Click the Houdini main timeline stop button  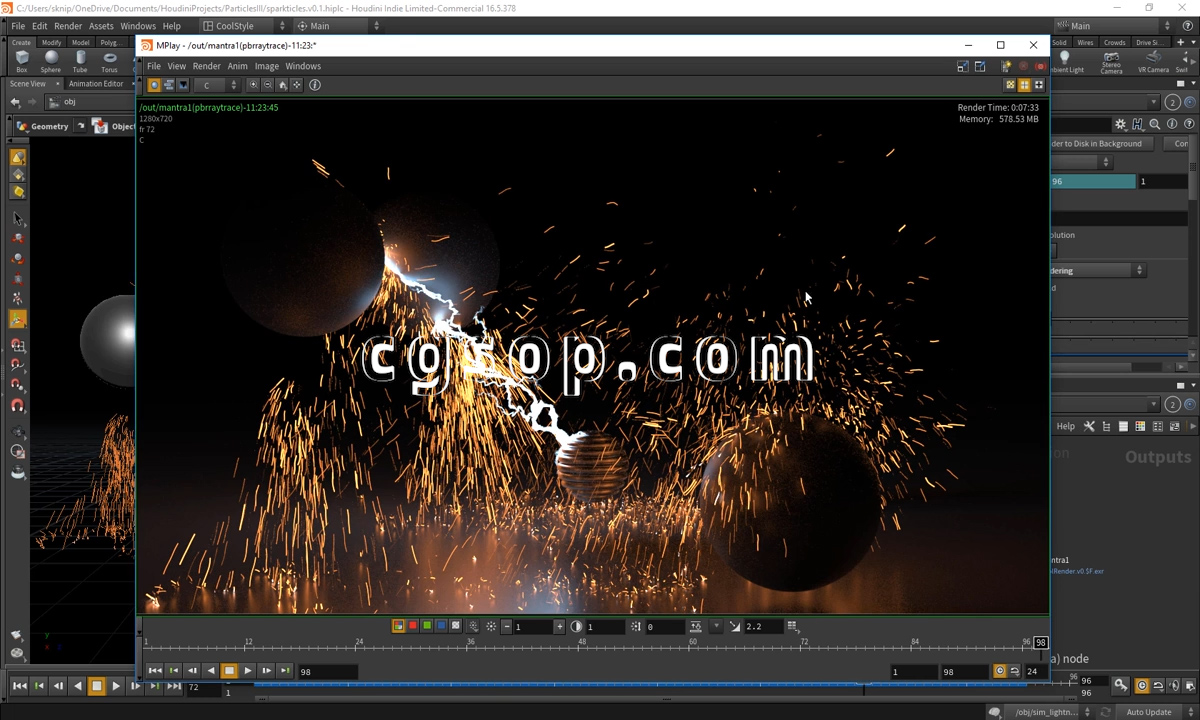[x=97, y=686]
